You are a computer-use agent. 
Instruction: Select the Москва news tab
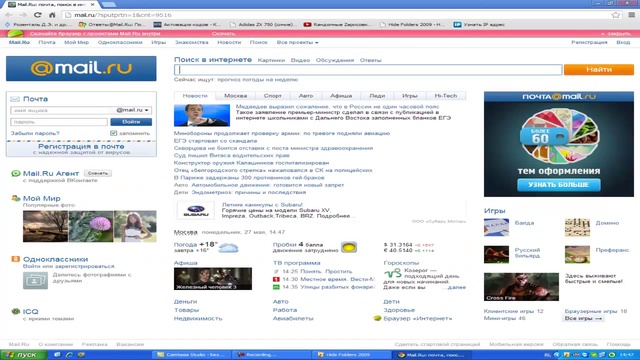pos(236,96)
